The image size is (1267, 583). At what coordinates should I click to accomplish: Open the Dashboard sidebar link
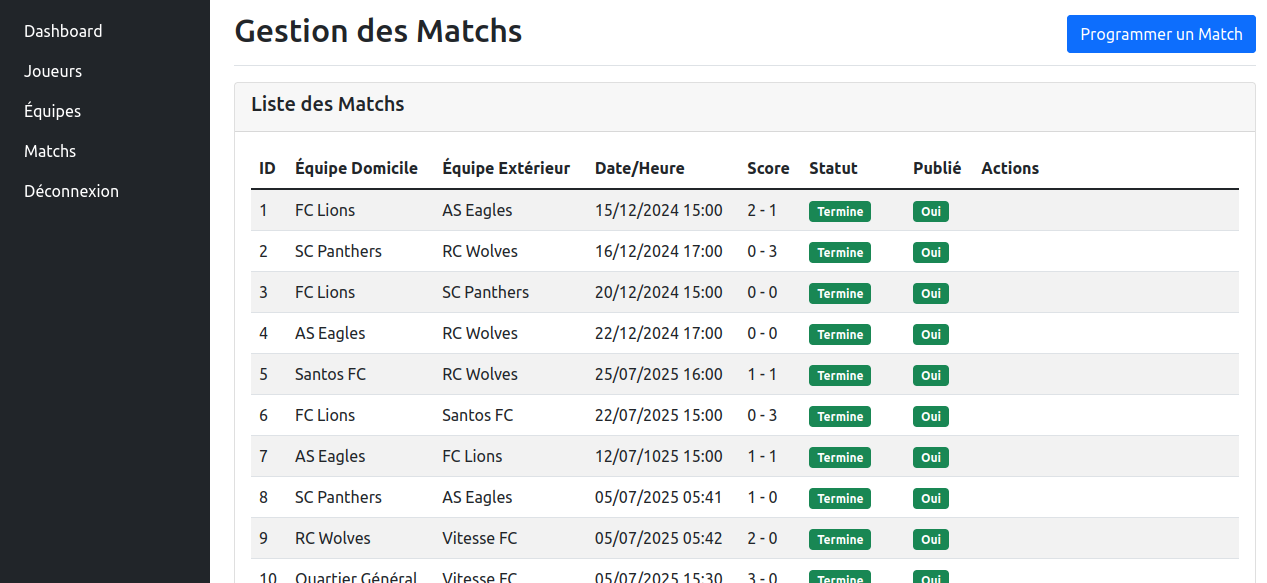point(63,31)
